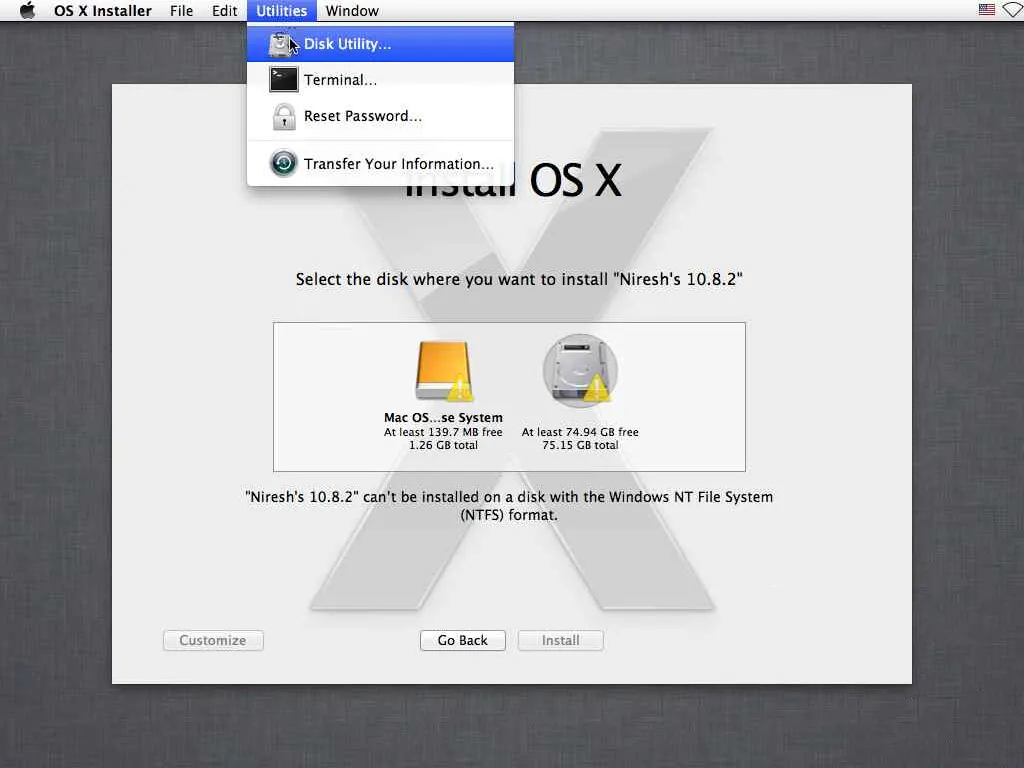Click the Transfer Your Information icon

click(x=283, y=163)
